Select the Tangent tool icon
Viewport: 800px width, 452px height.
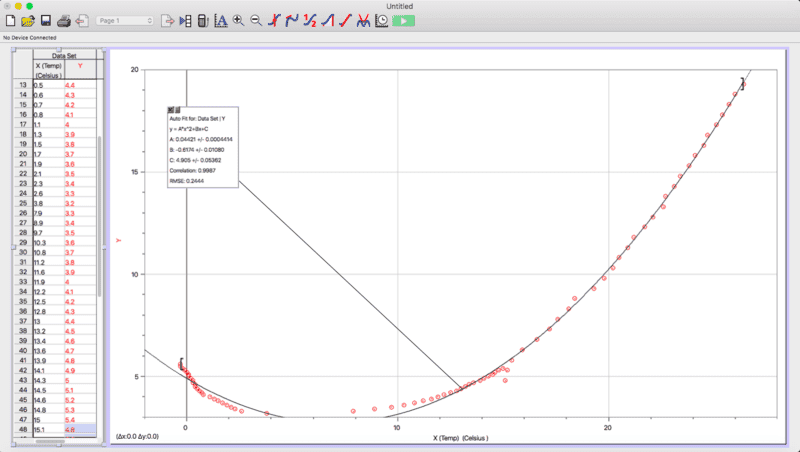[292, 20]
